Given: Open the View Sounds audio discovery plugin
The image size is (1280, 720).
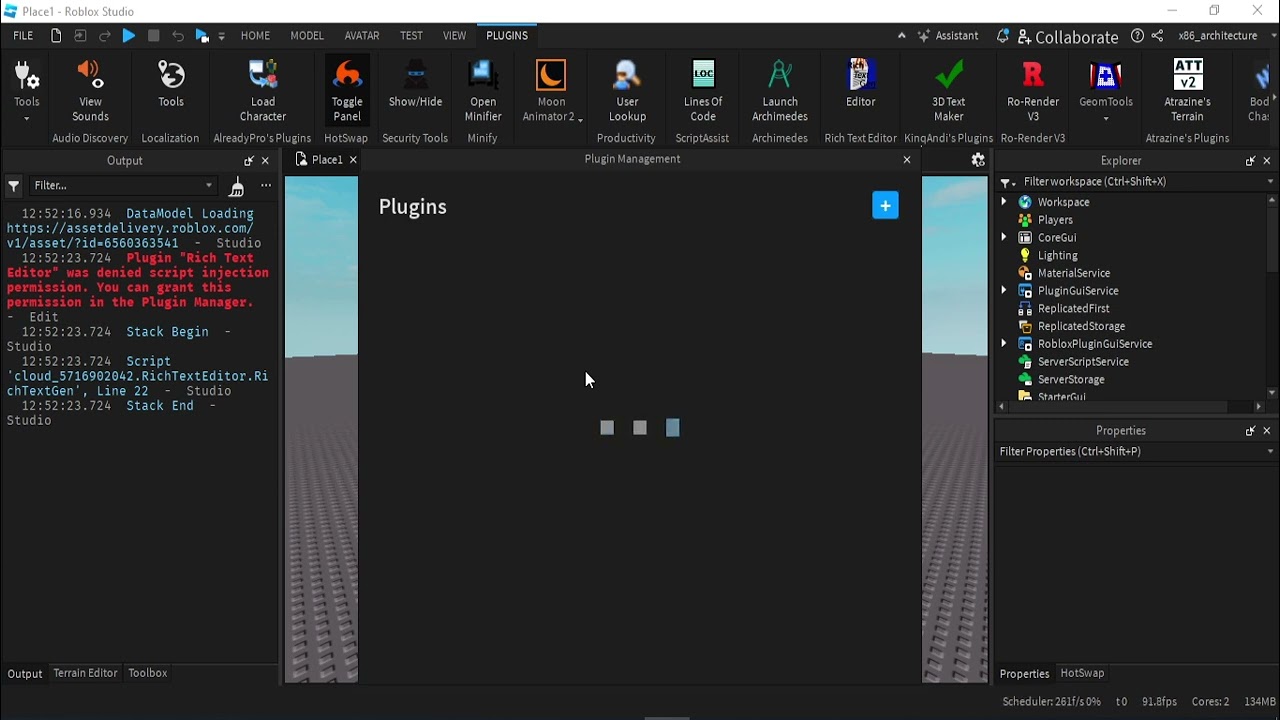Looking at the screenshot, I should click(90, 91).
